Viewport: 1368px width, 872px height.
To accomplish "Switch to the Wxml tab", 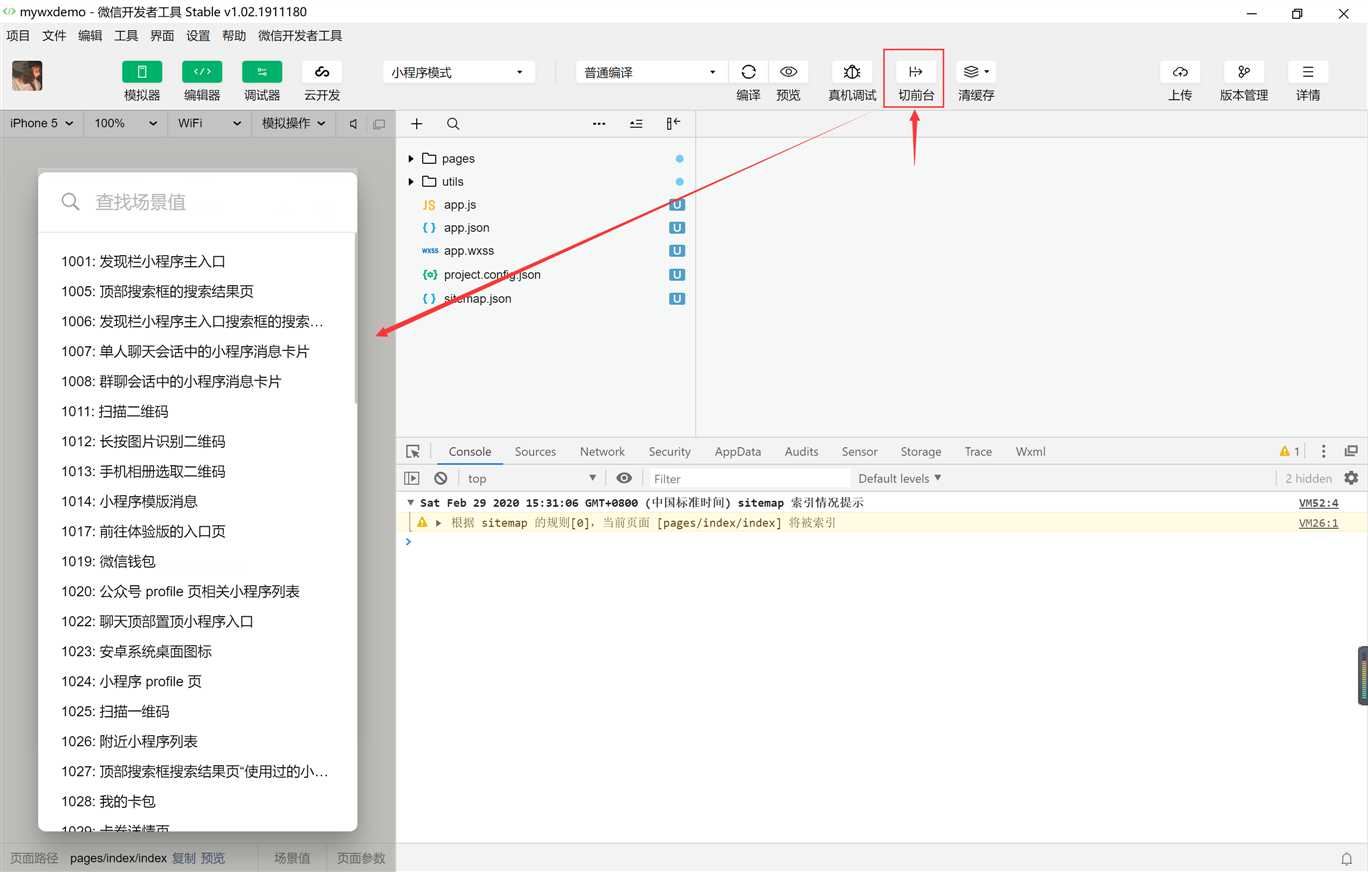I will point(1030,452).
